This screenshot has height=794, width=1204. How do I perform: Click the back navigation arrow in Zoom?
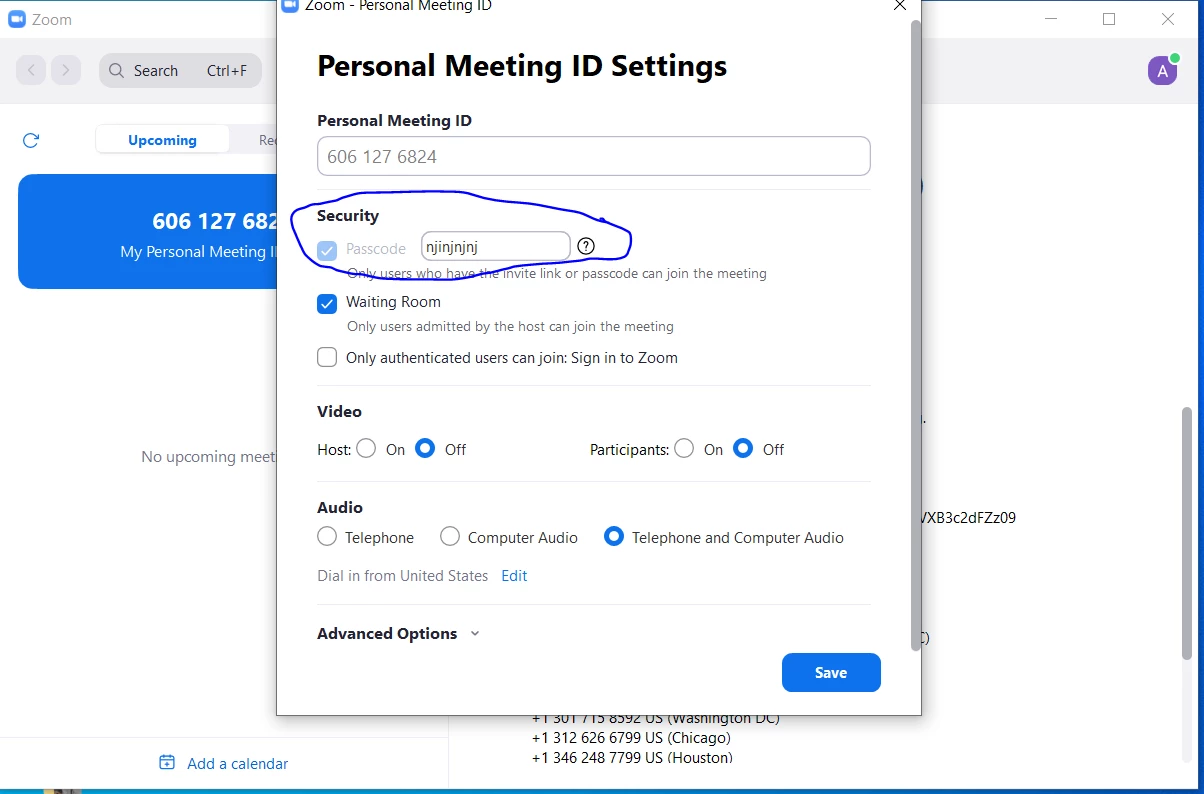(x=32, y=70)
